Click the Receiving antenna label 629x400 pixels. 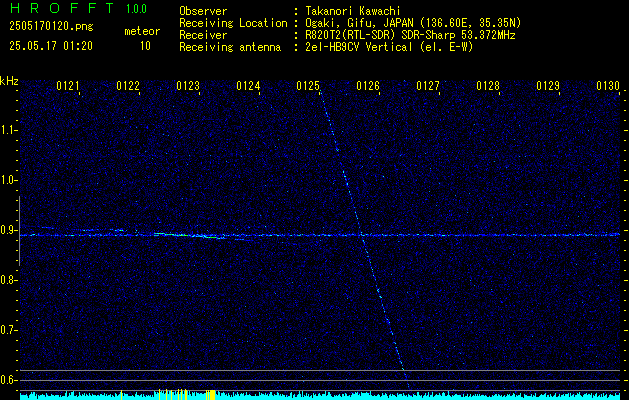[230, 47]
